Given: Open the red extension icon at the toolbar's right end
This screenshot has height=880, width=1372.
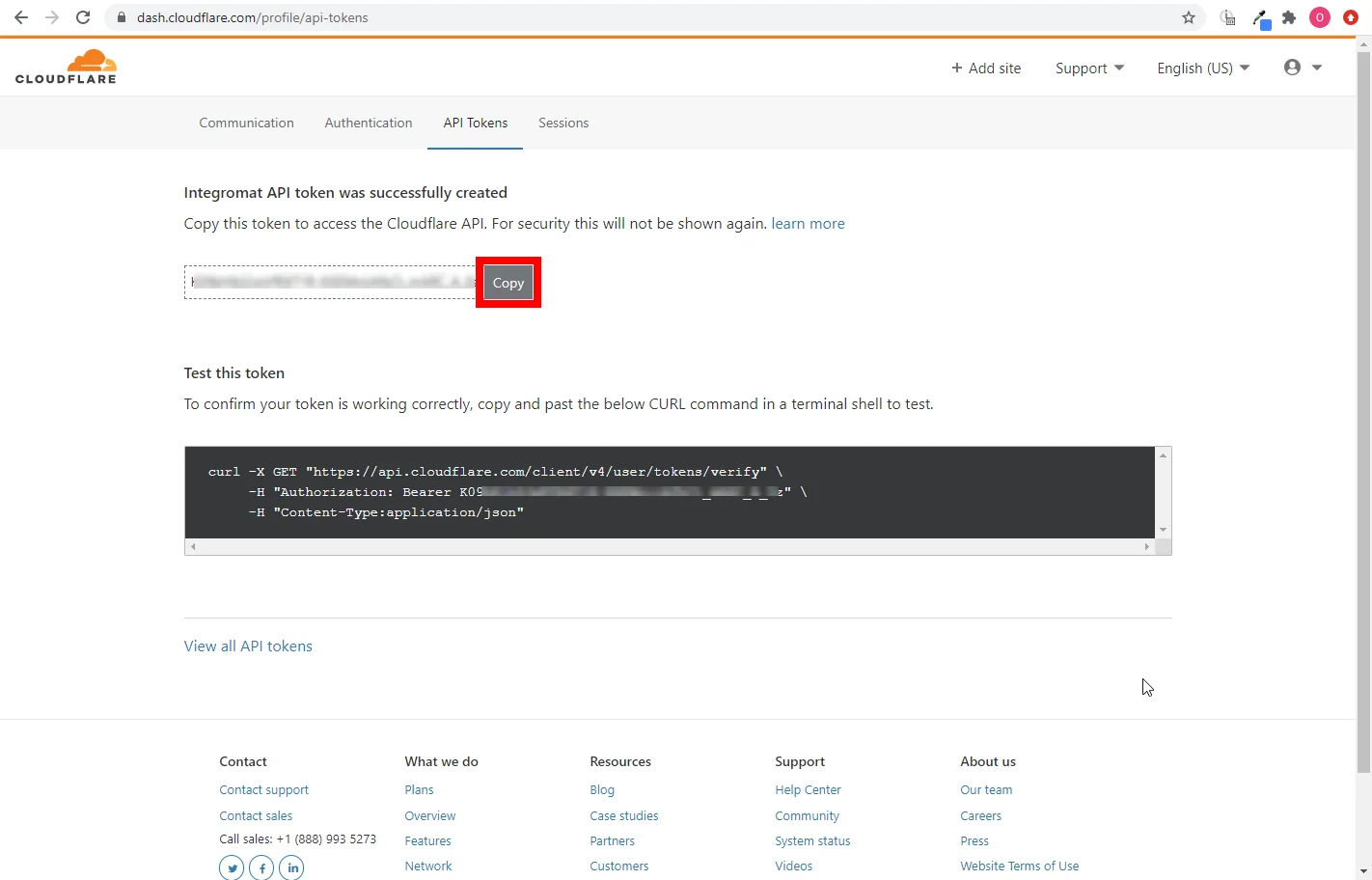Looking at the screenshot, I should pyautogui.click(x=1351, y=17).
